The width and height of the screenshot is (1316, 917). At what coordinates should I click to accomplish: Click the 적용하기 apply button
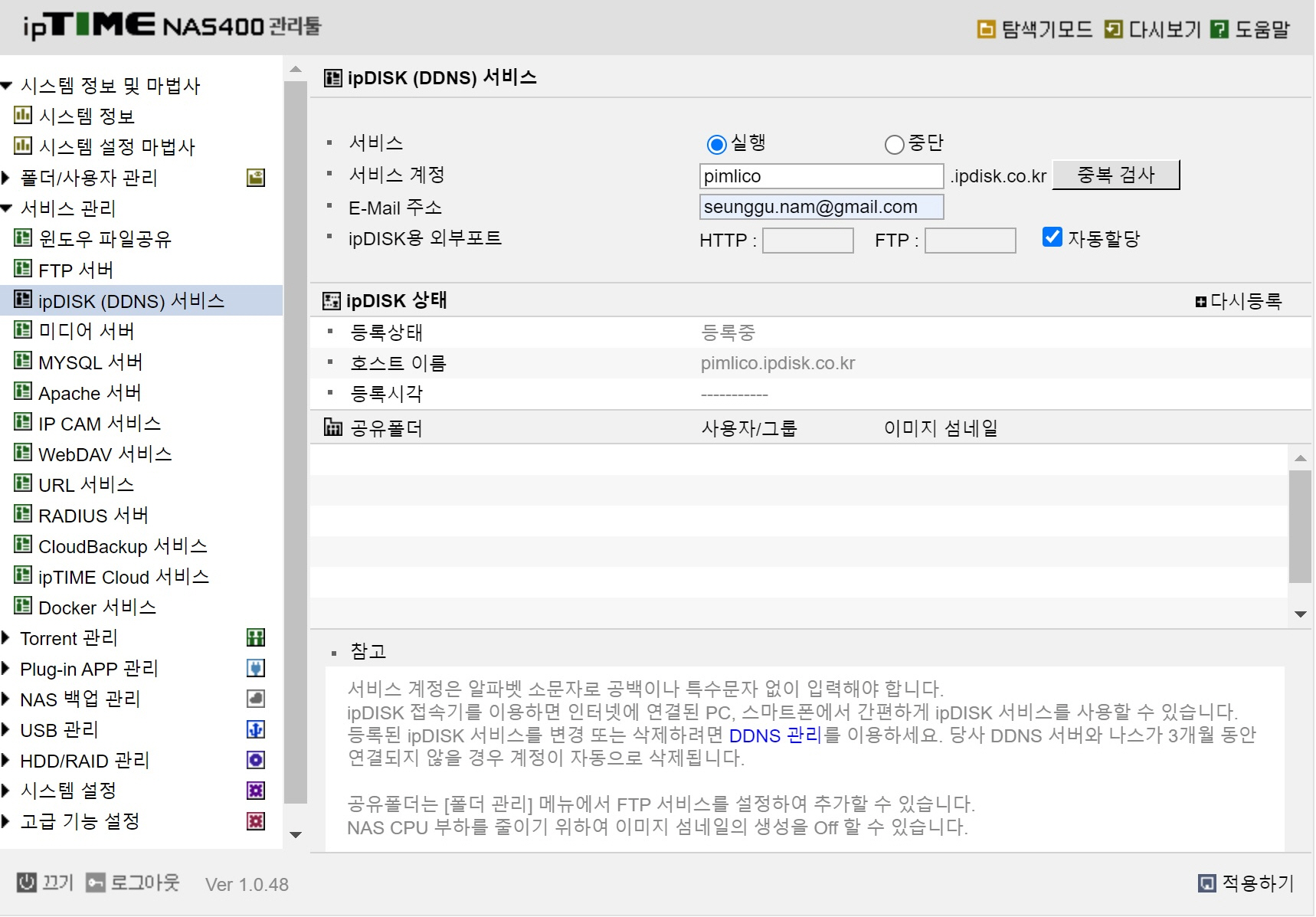pyautogui.click(x=1246, y=883)
